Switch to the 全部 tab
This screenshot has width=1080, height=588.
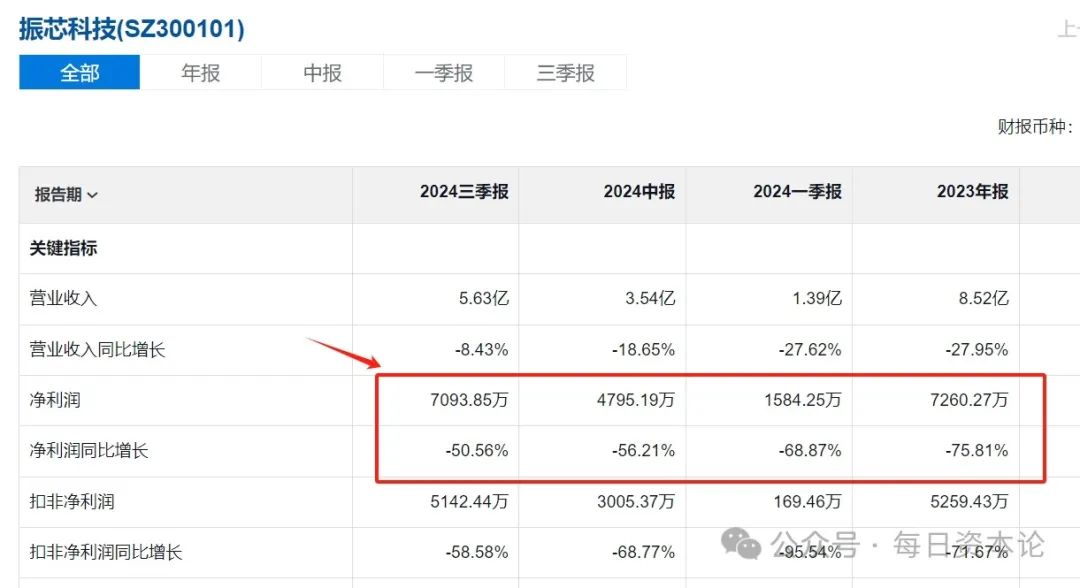point(80,73)
